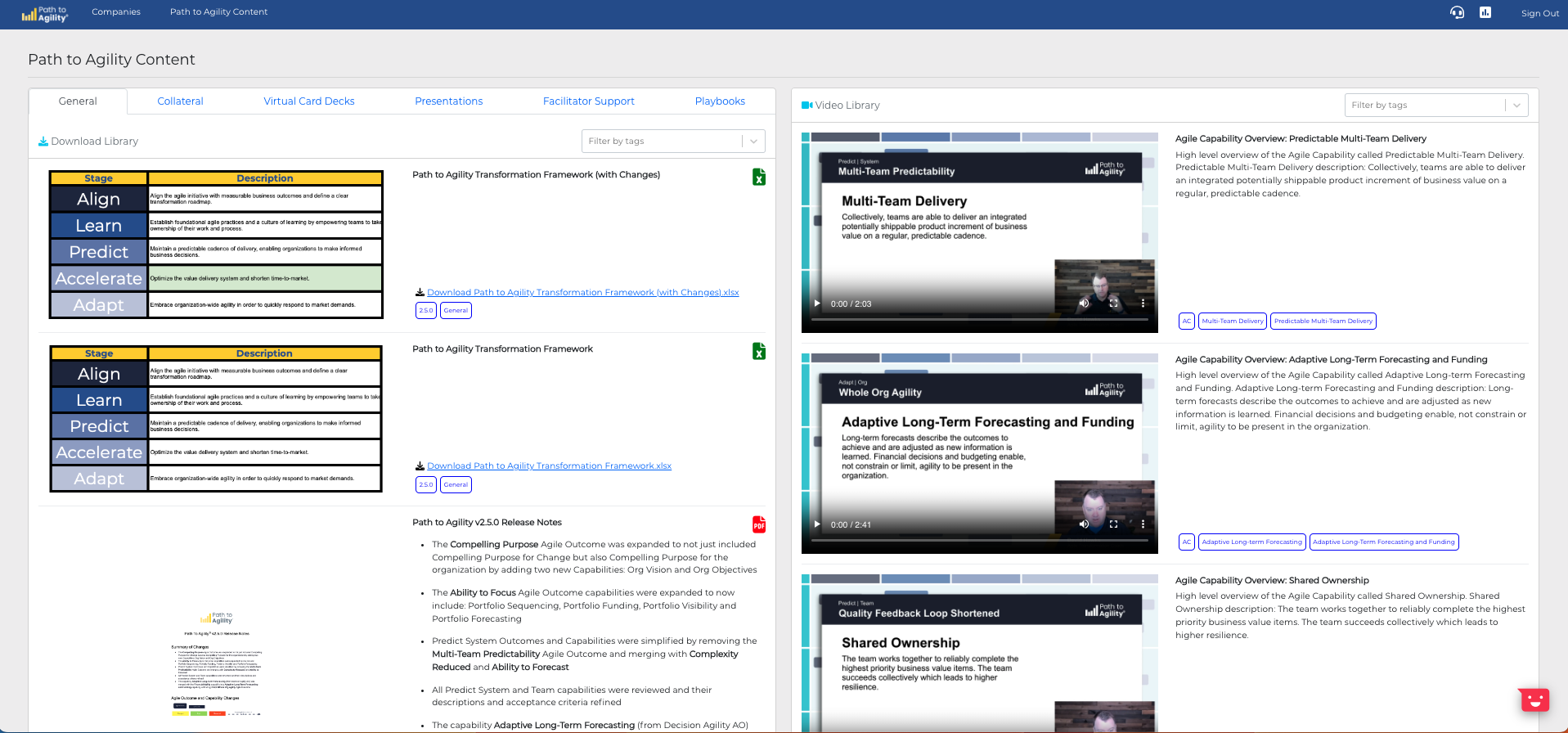Click the Predictable Multi-Team Delivery tag

coord(1323,322)
